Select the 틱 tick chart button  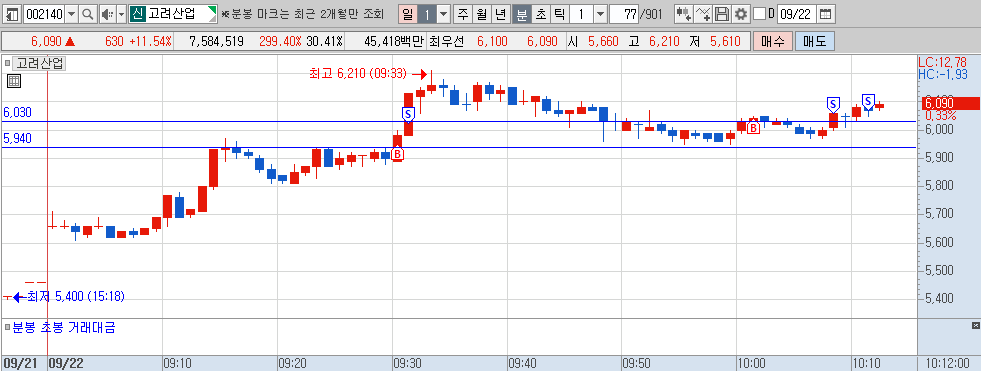(x=559, y=13)
